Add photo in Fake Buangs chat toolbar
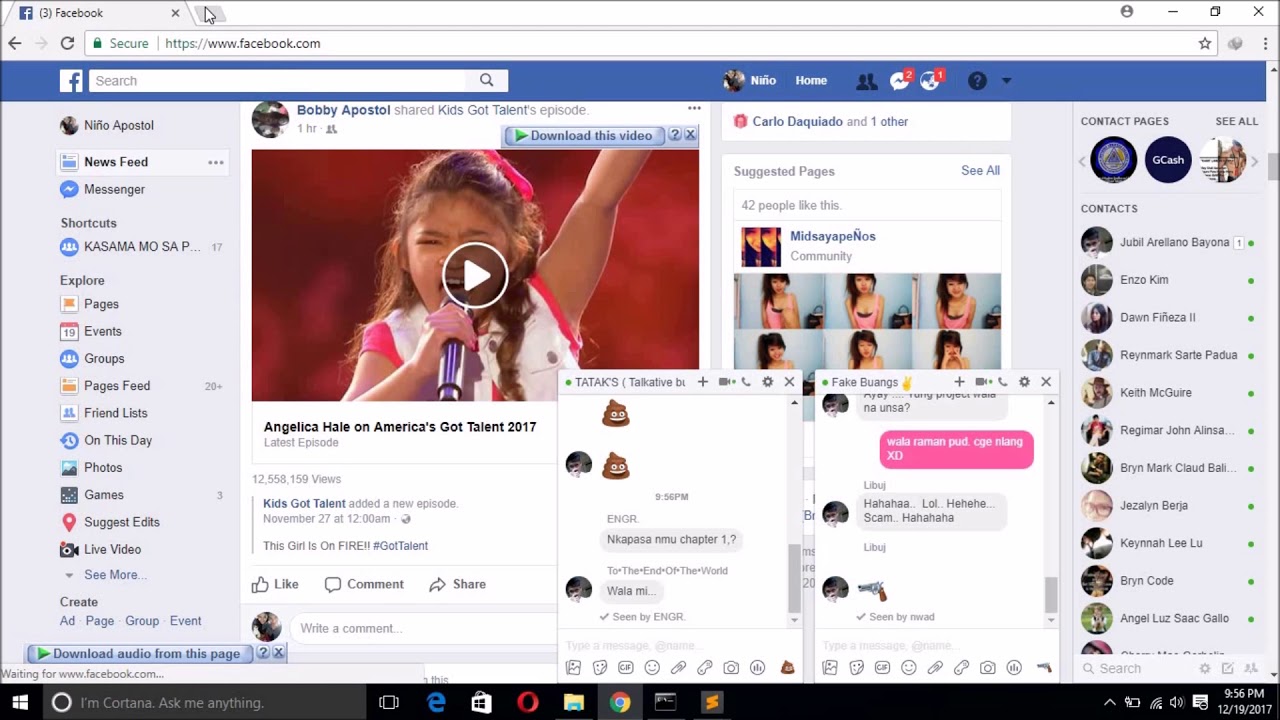Viewport: 1280px width, 720px height. coord(830,668)
